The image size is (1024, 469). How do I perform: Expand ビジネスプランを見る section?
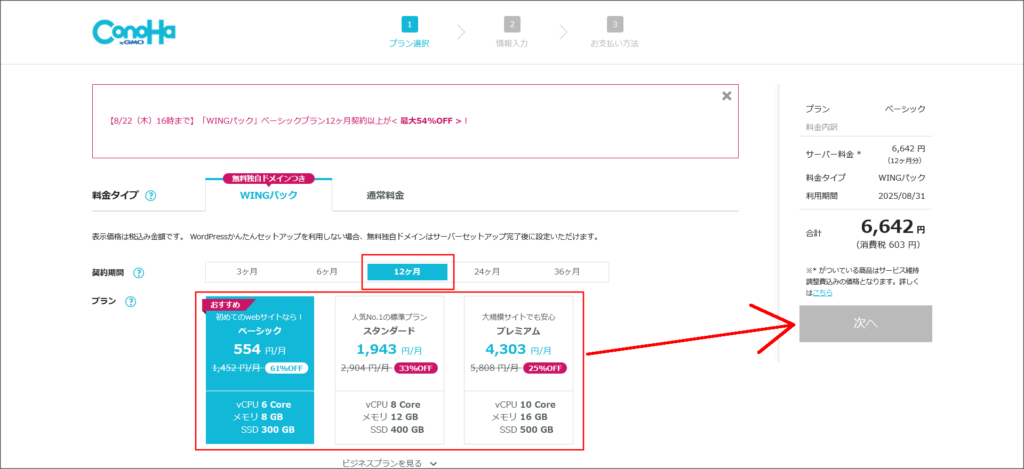pyautogui.click(x=389, y=463)
